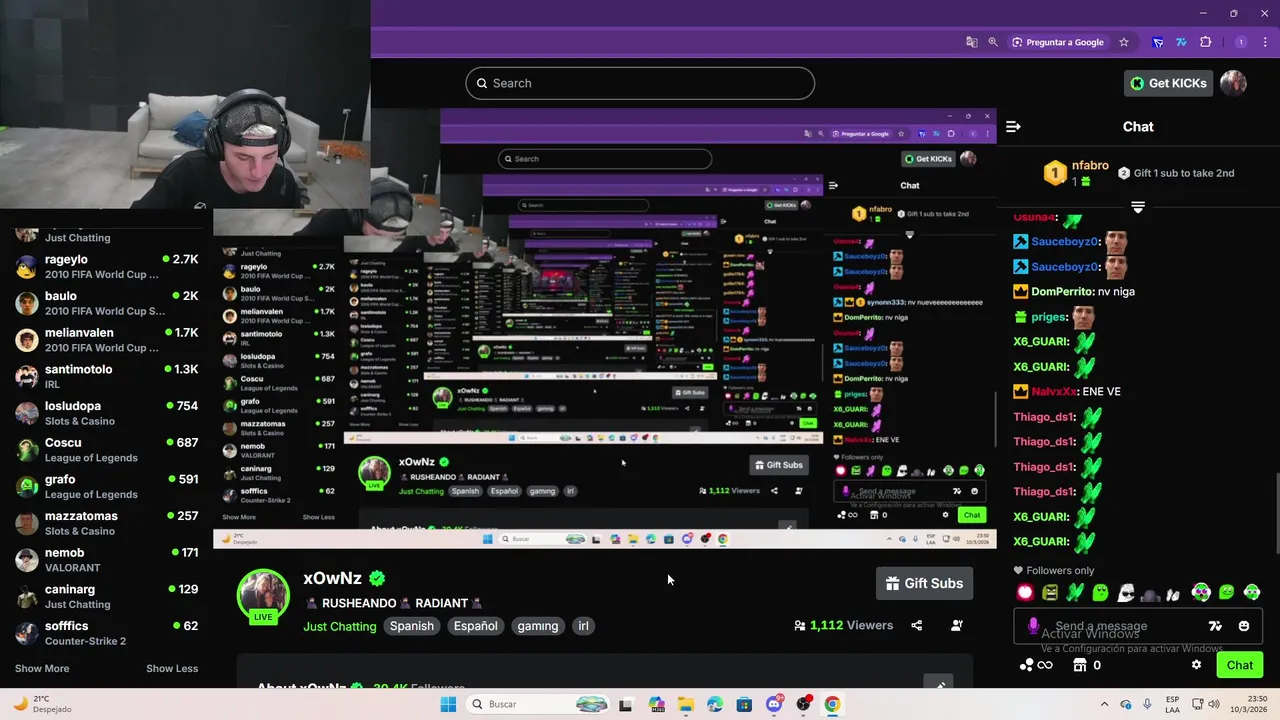Image resolution: width=1280 pixels, height=720 pixels.
Task: Click the blue arrow extension icon
Action: tap(1158, 42)
